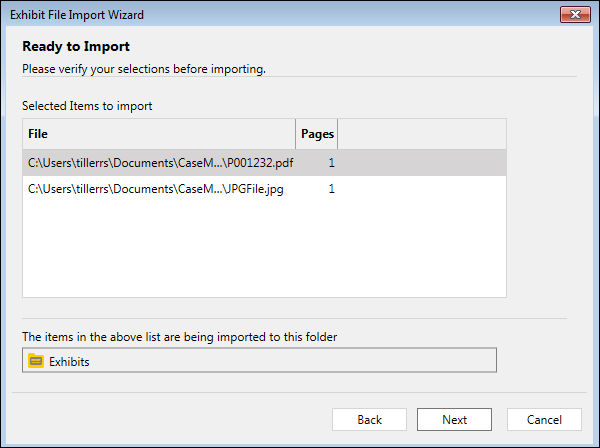The width and height of the screenshot is (600, 448).
Task: Click the 'being imported to this folder' label
Action: [179, 337]
